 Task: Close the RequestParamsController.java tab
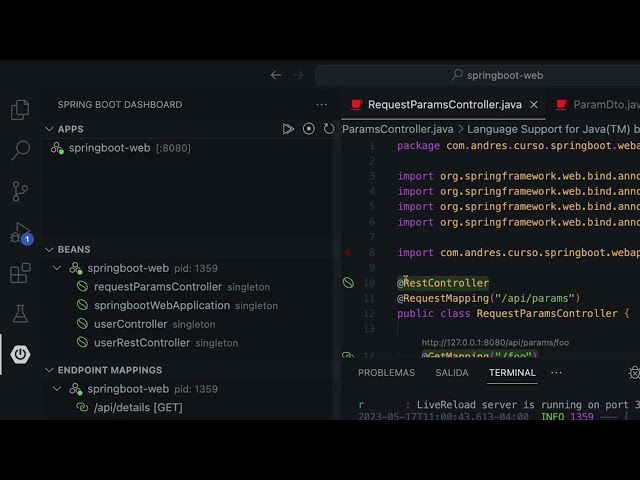[x=534, y=105]
